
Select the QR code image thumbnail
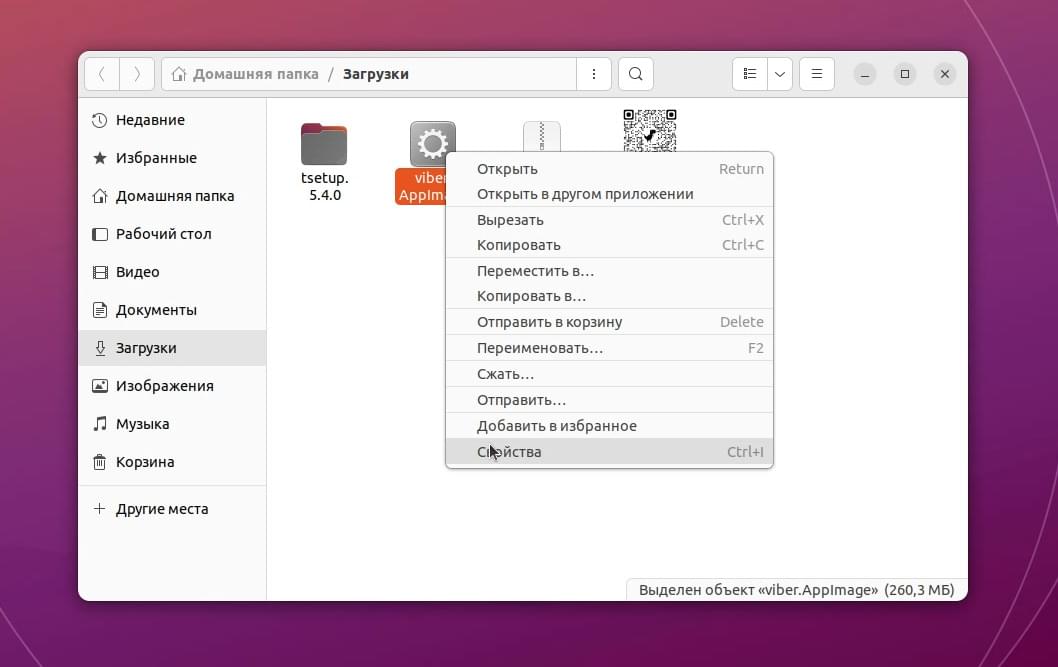click(650, 130)
